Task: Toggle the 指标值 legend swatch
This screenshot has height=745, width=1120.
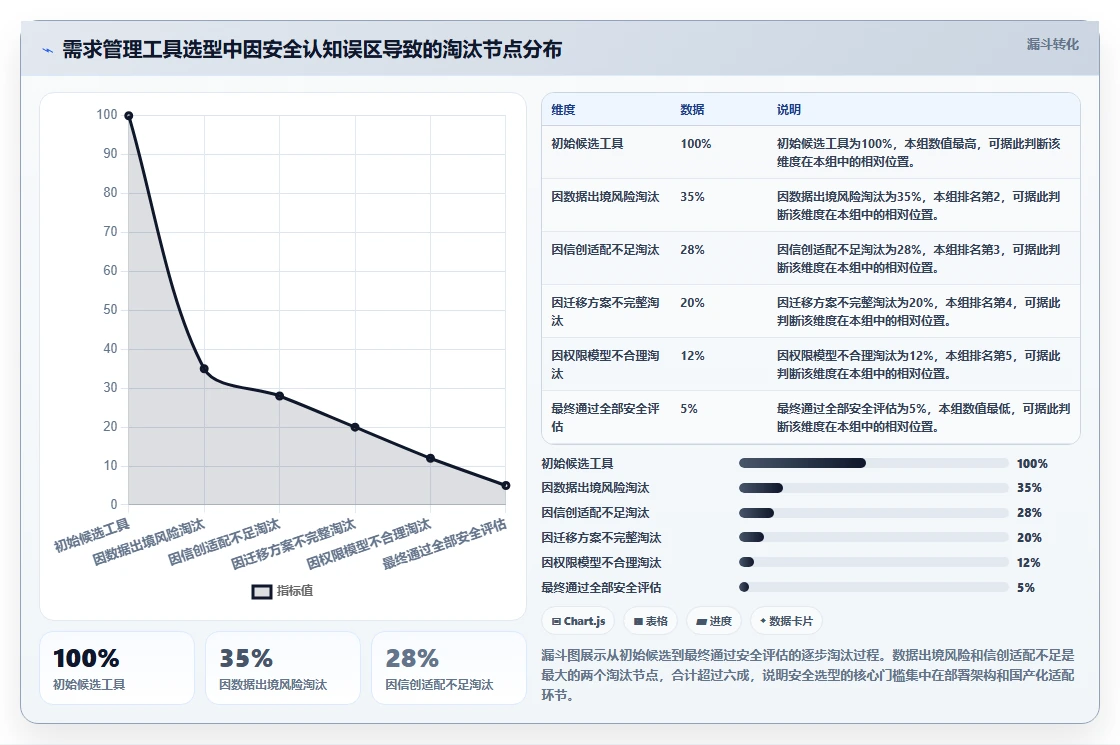Action: click(261, 591)
